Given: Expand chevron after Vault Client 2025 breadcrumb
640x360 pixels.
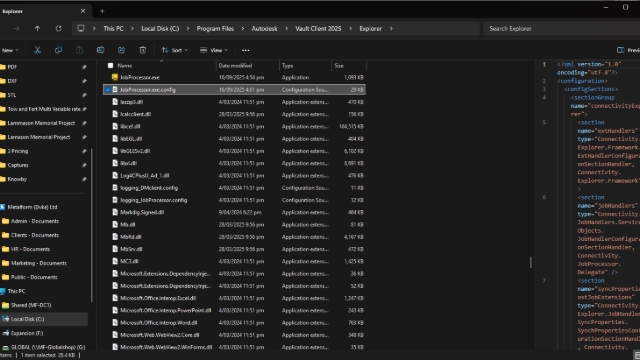Looking at the screenshot, I should 350,29.
